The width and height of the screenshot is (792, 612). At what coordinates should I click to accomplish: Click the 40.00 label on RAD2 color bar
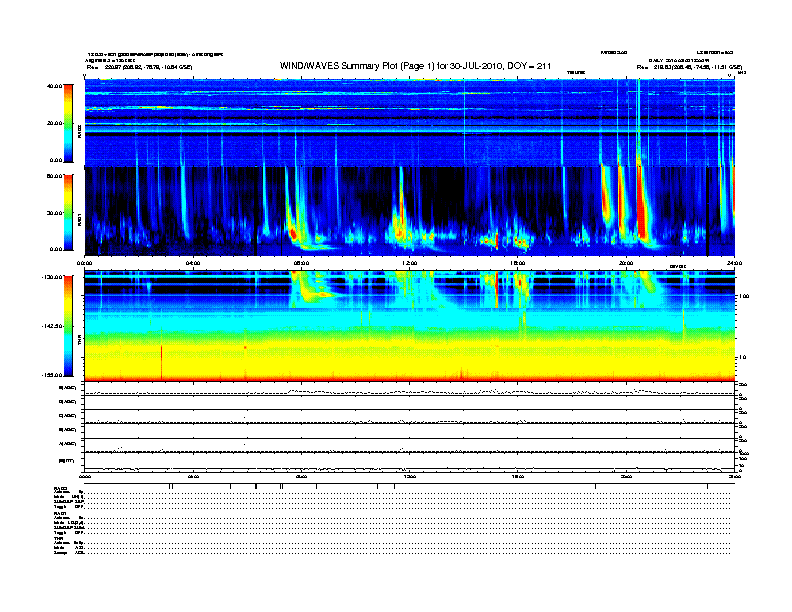point(54,86)
